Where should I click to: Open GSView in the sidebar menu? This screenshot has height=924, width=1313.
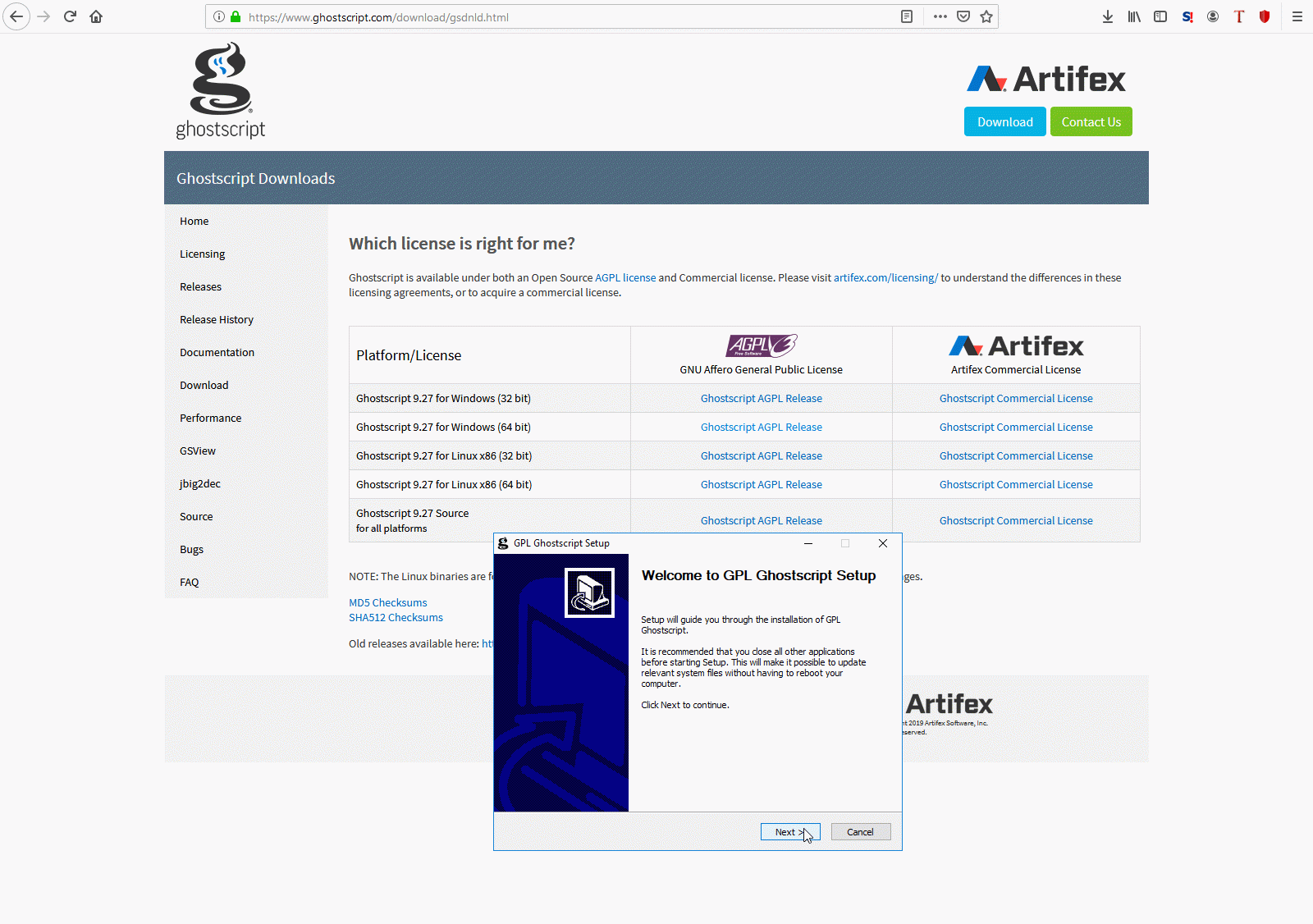[x=198, y=451]
